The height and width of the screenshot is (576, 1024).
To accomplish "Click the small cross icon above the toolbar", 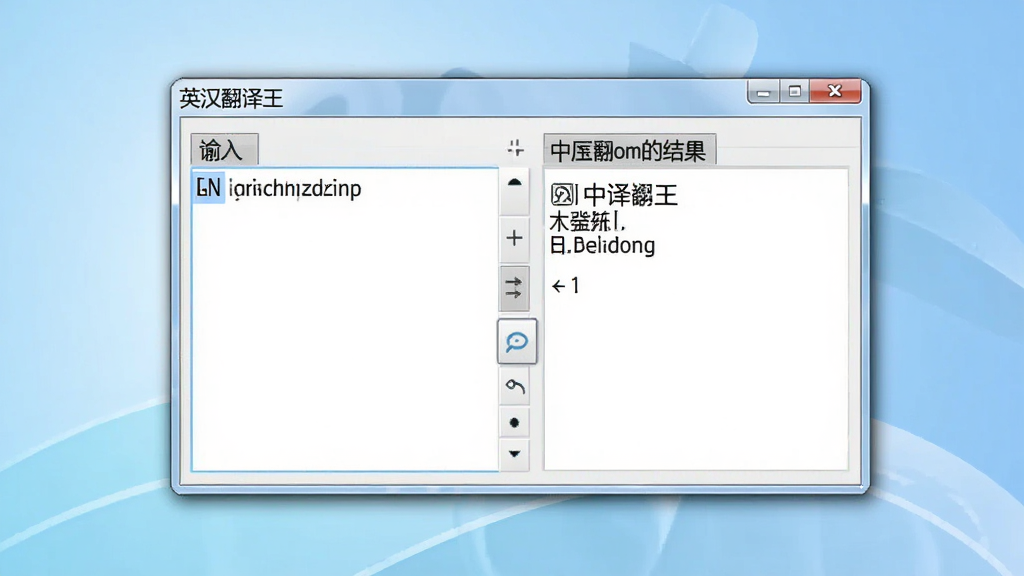I will click(516, 148).
